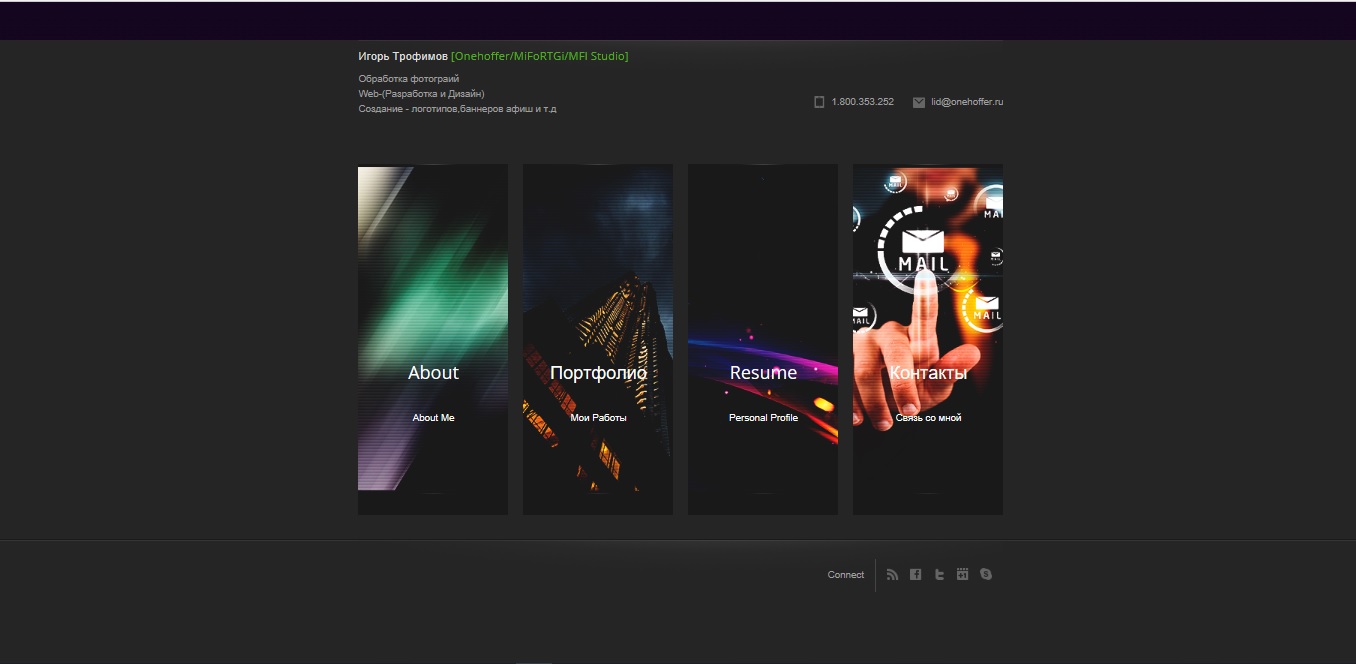Click the phone icon beside 1.800.353.252
This screenshot has height=664, width=1356.
tap(819, 102)
